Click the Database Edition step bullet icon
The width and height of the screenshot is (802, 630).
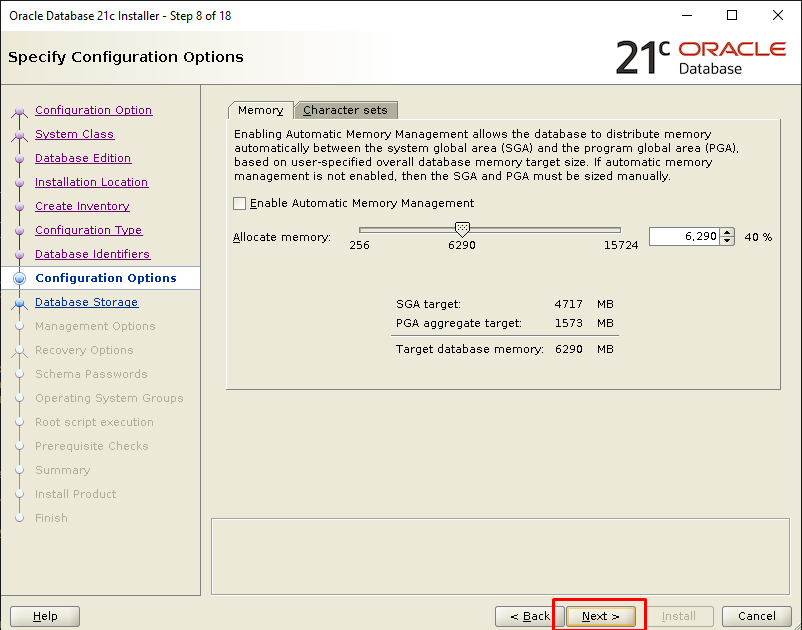19,159
